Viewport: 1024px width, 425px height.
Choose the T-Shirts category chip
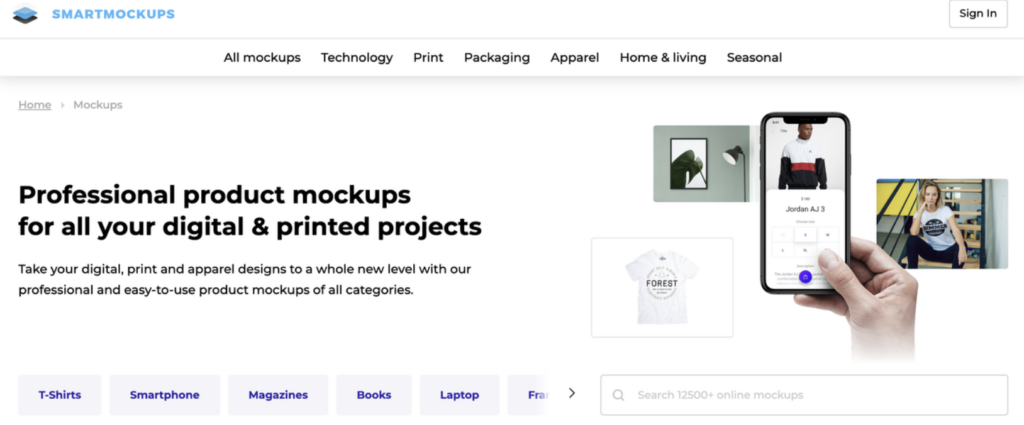tap(60, 395)
